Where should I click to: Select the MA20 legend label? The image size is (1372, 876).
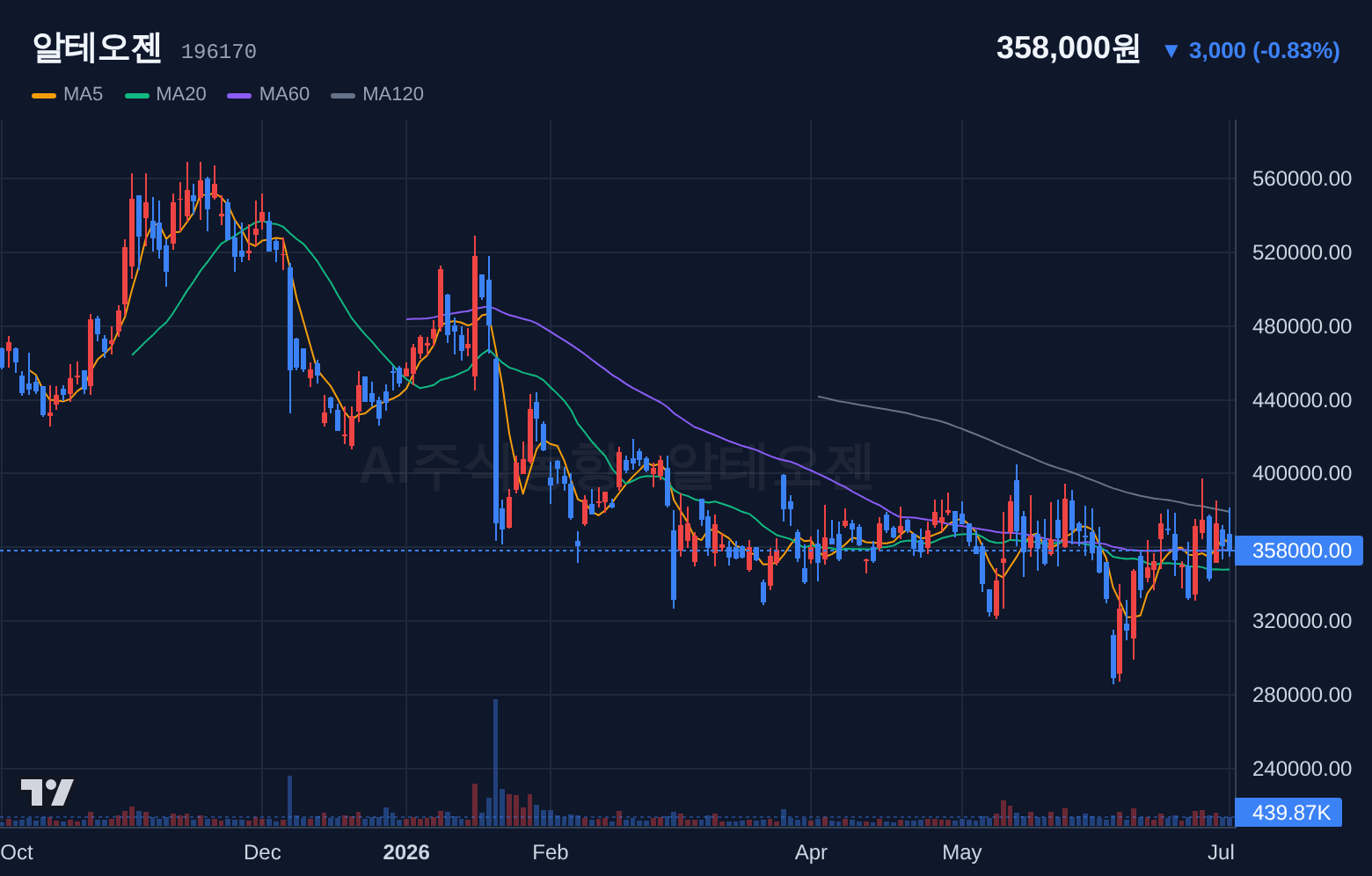pos(181,94)
